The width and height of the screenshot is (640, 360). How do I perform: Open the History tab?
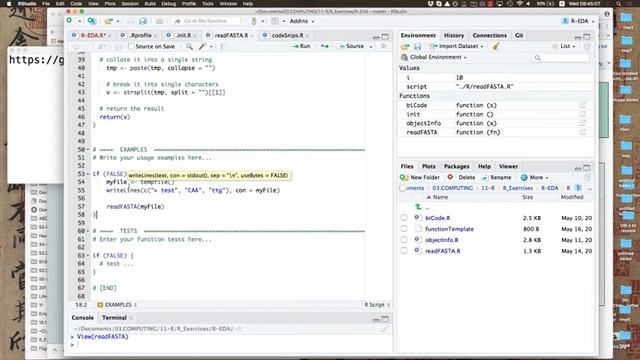pyautogui.click(x=454, y=36)
